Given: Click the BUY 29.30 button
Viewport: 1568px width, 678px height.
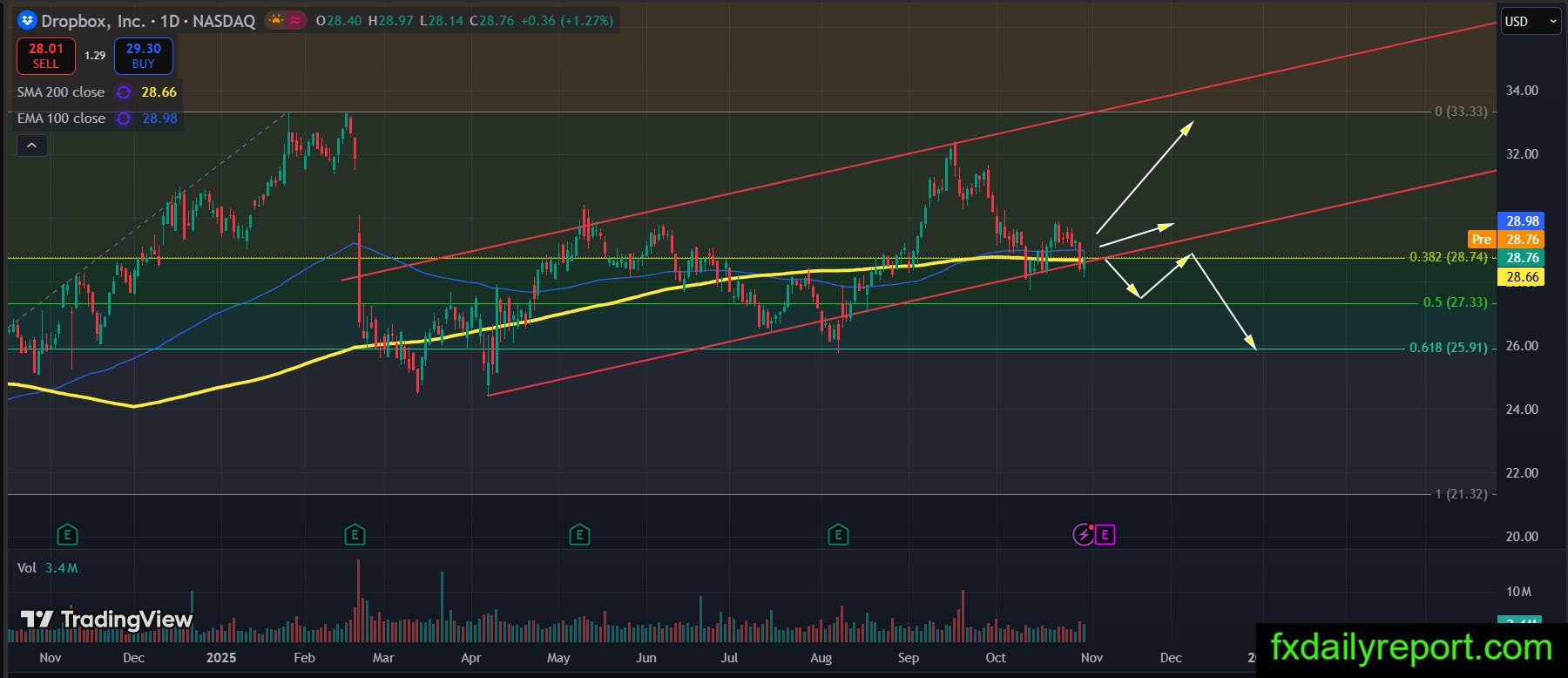Looking at the screenshot, I should pos(144,56).
